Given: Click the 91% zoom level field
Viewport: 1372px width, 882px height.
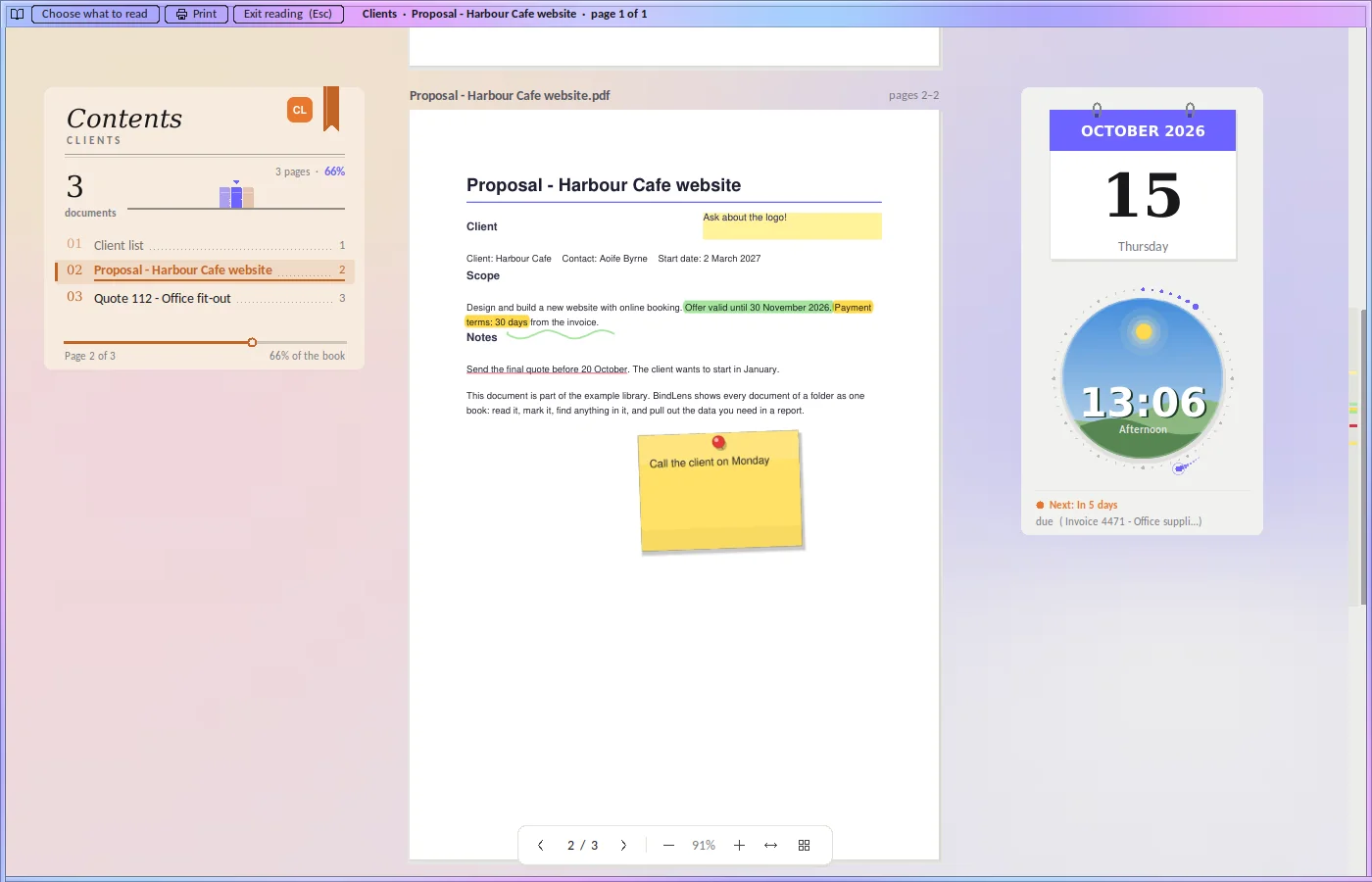Looking at the screenshot, I should pos(704,845).
